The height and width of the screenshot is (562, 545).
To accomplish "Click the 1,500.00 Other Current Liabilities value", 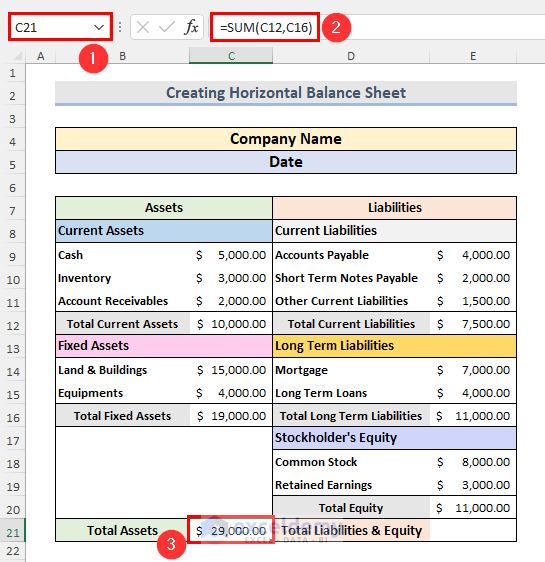I will 473,301.
